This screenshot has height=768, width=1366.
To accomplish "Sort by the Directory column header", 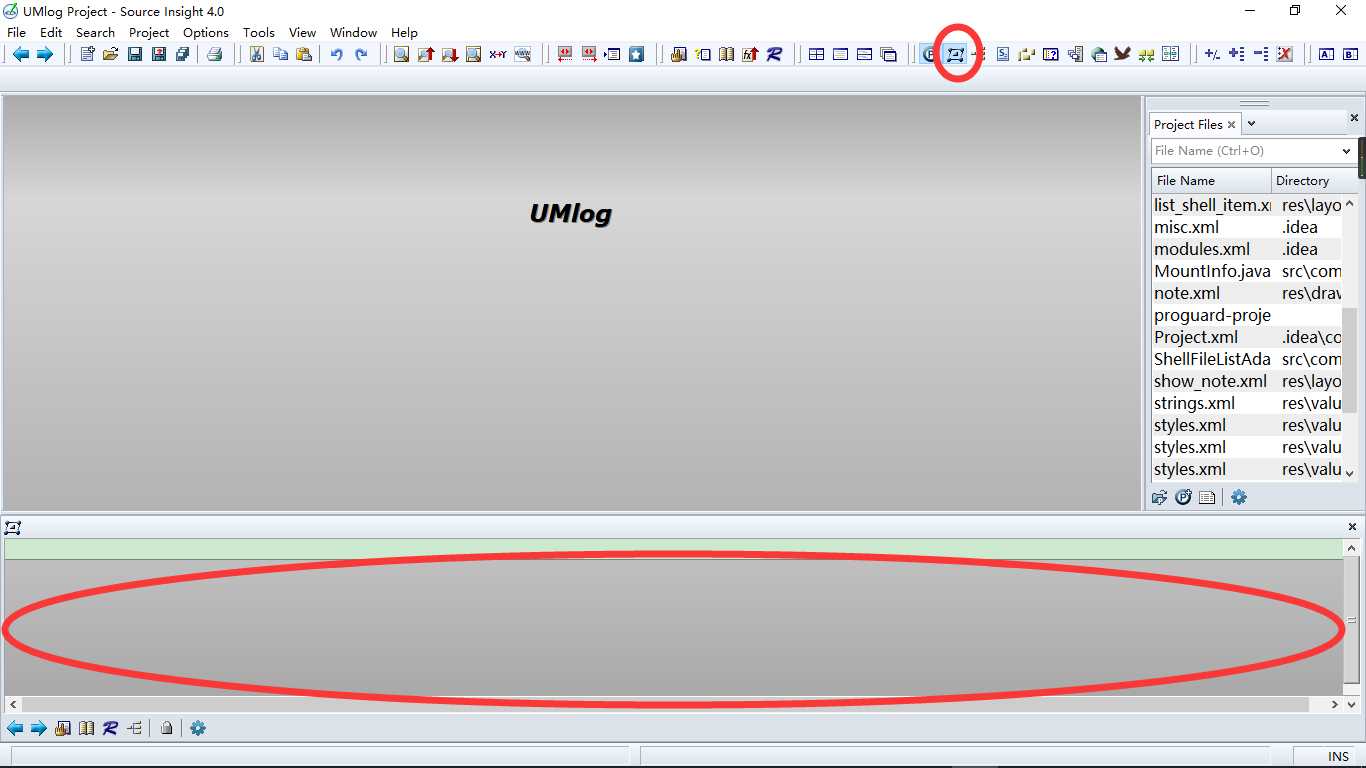I will [x=1314, y=180].
